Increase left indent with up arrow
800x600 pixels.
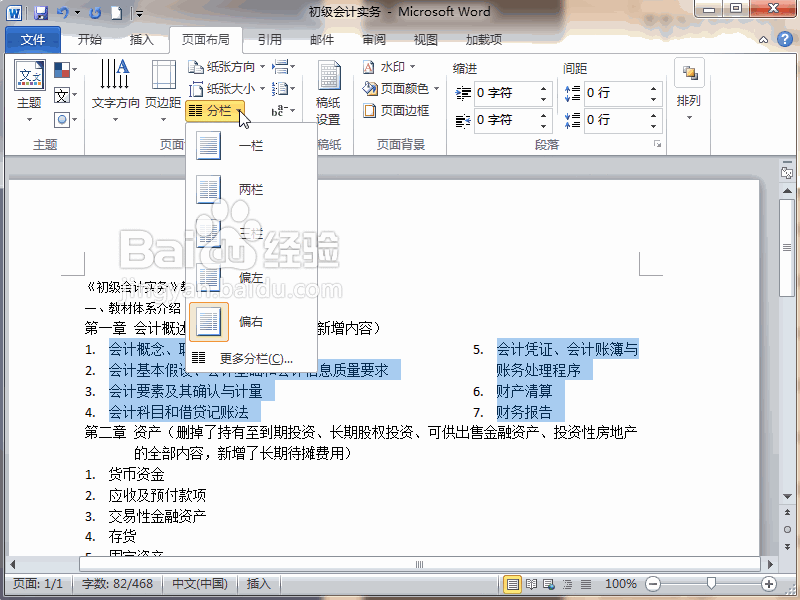pyautogui.click(x=544, y=88)
